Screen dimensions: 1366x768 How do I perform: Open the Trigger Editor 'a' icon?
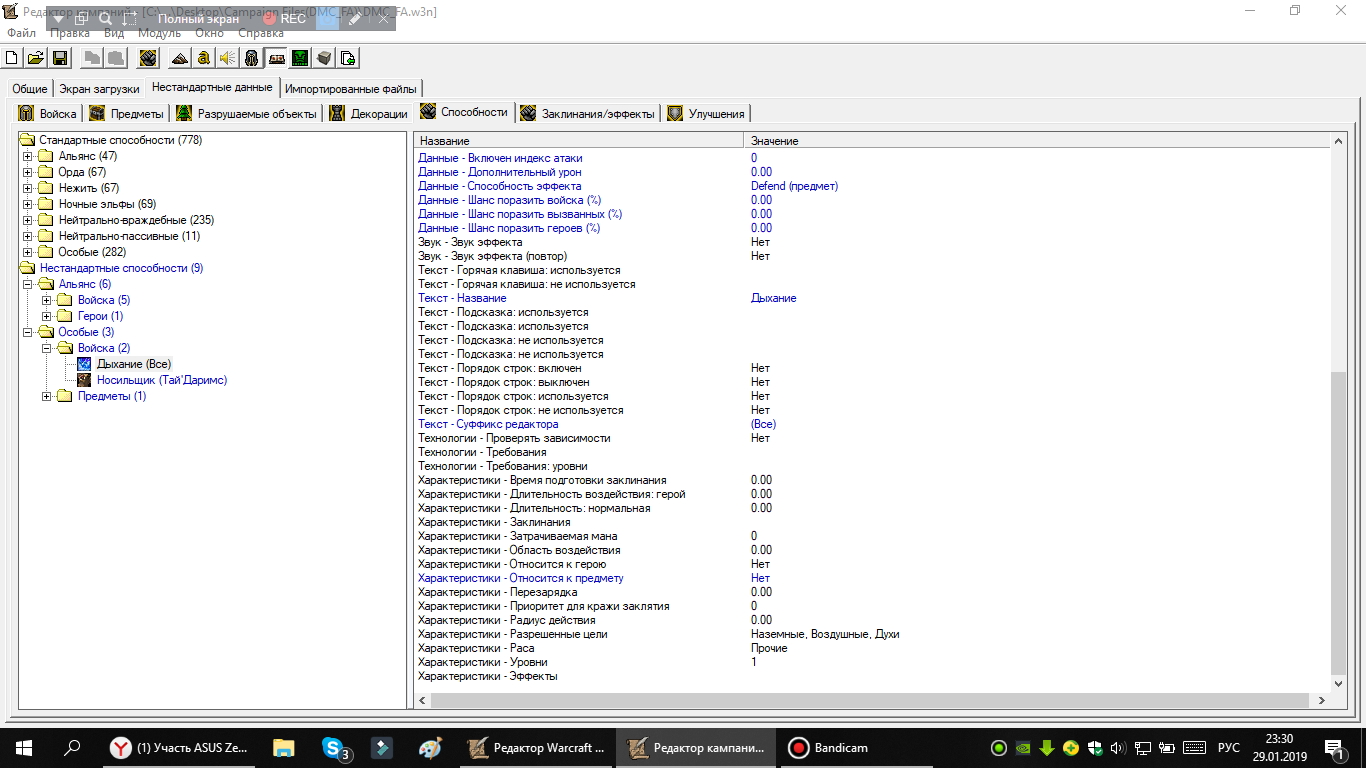pos(204,58)
